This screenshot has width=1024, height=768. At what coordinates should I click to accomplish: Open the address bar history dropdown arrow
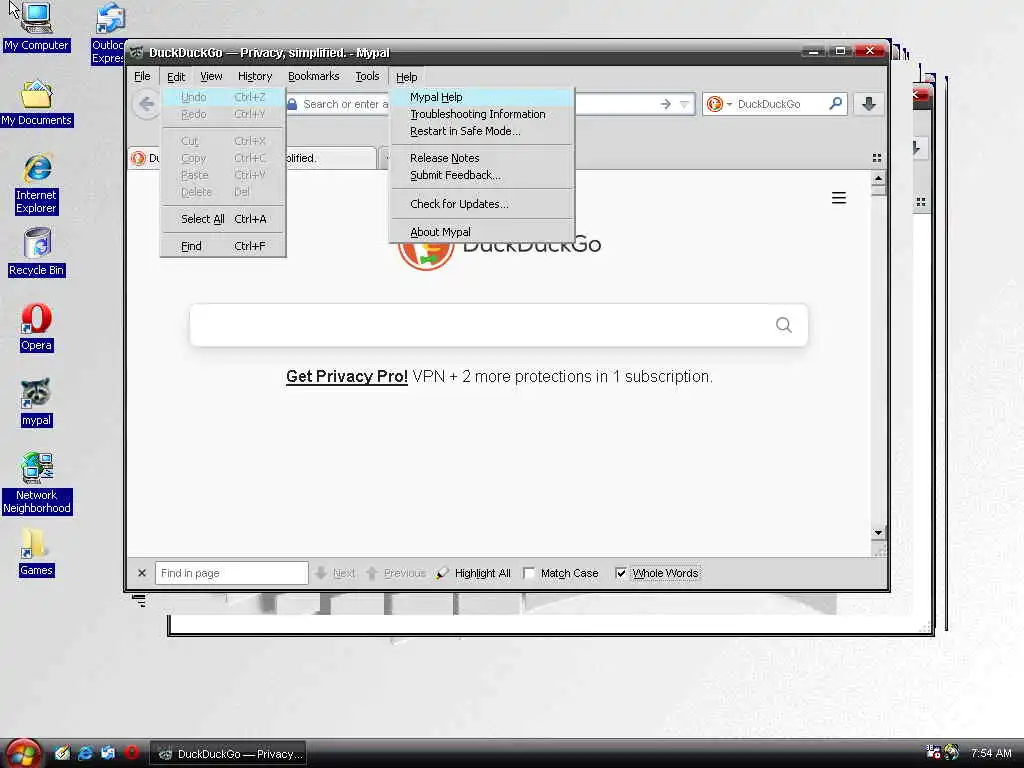[684, 104]
